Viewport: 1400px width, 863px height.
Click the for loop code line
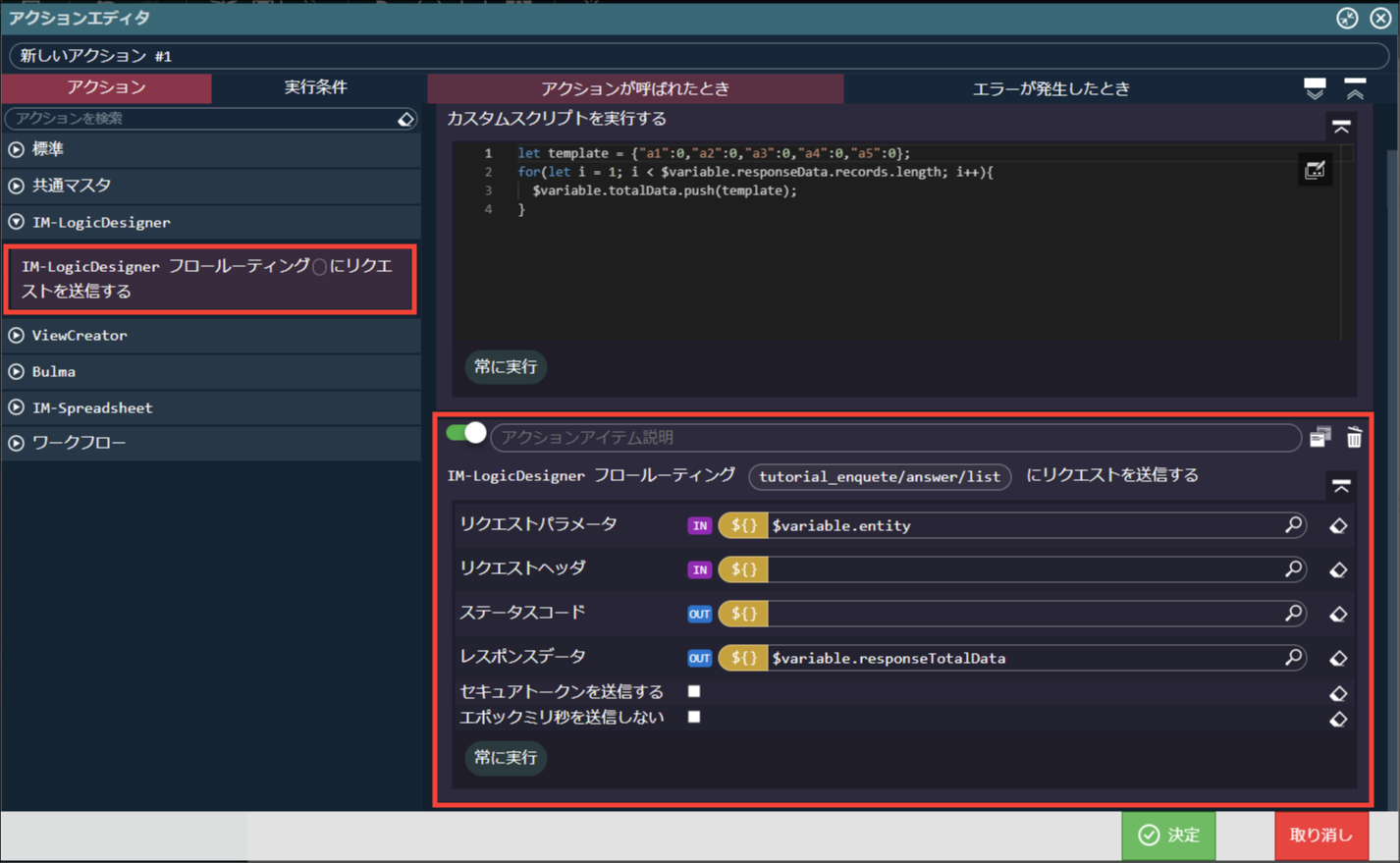click(x=755, y=172)
